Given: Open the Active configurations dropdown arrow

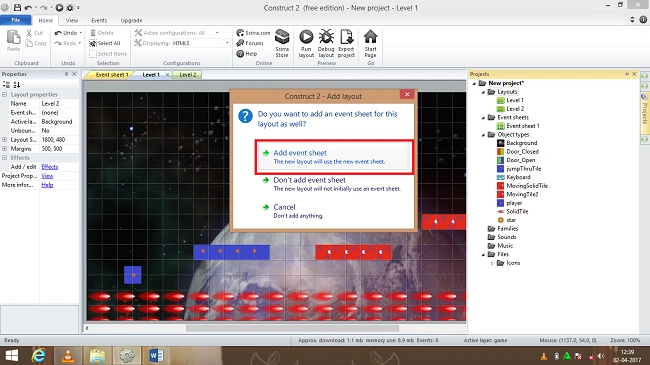Looking at the screenshot, I should (217, 33).
